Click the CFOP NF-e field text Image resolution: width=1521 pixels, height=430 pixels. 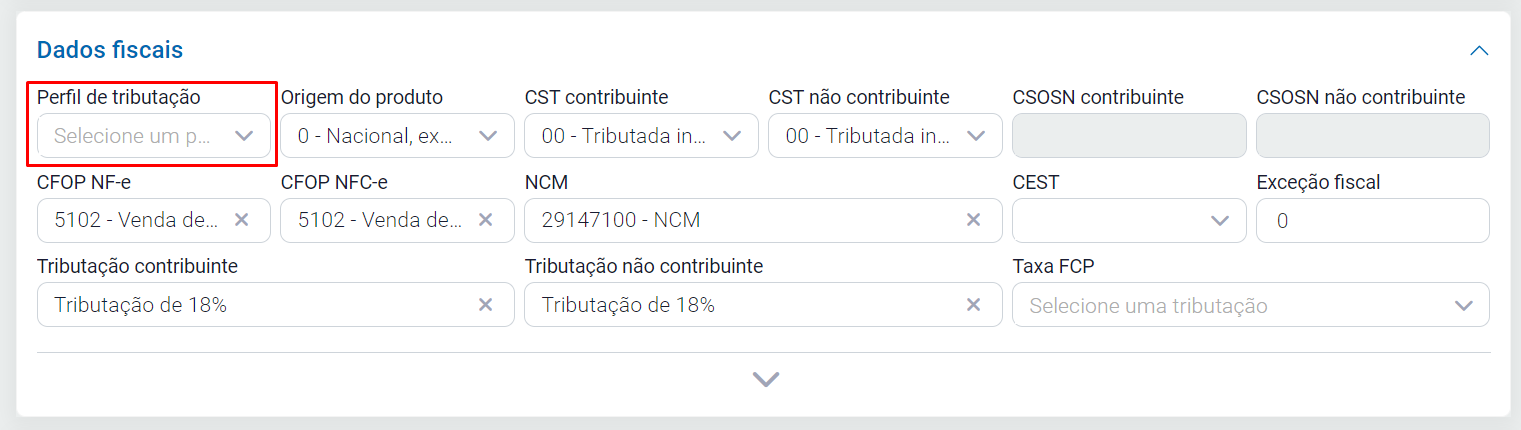coord(136,220)
